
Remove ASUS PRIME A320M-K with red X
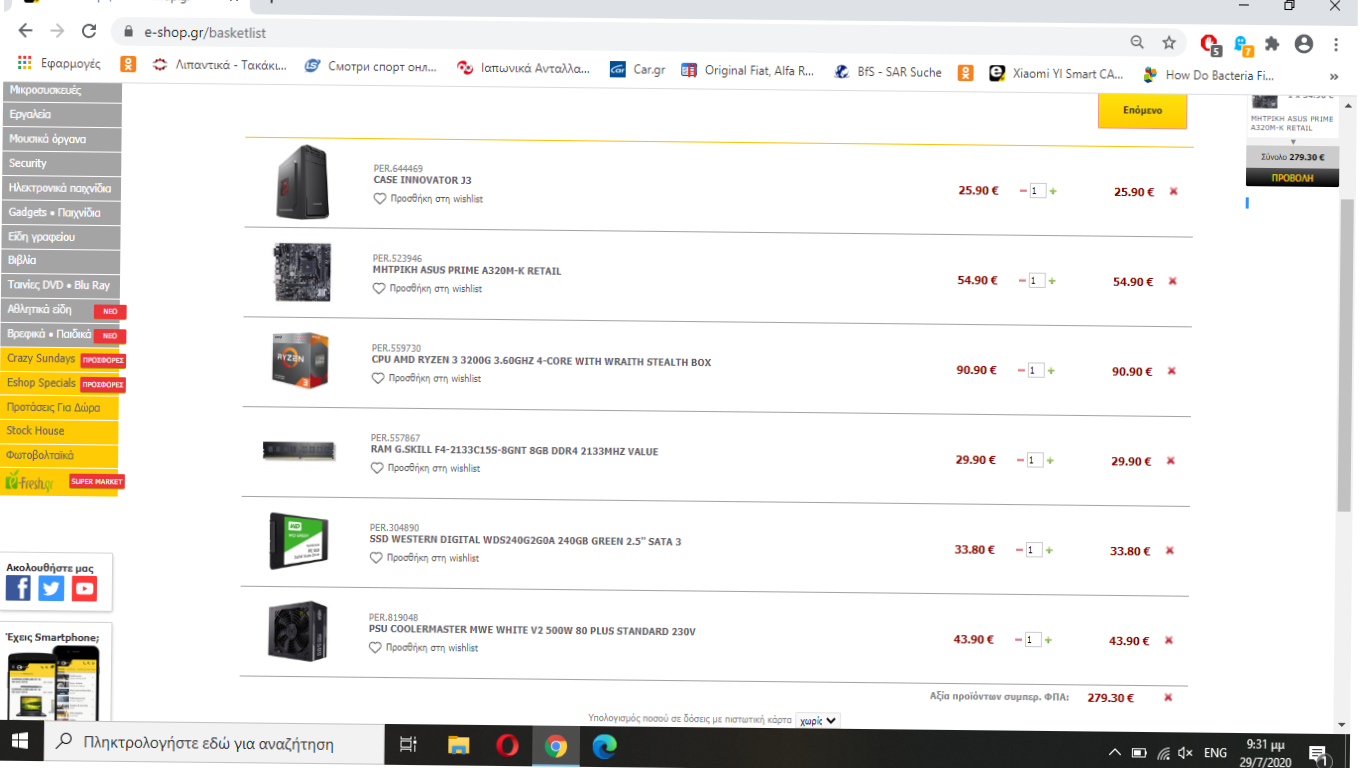[x=1173, y=281]
